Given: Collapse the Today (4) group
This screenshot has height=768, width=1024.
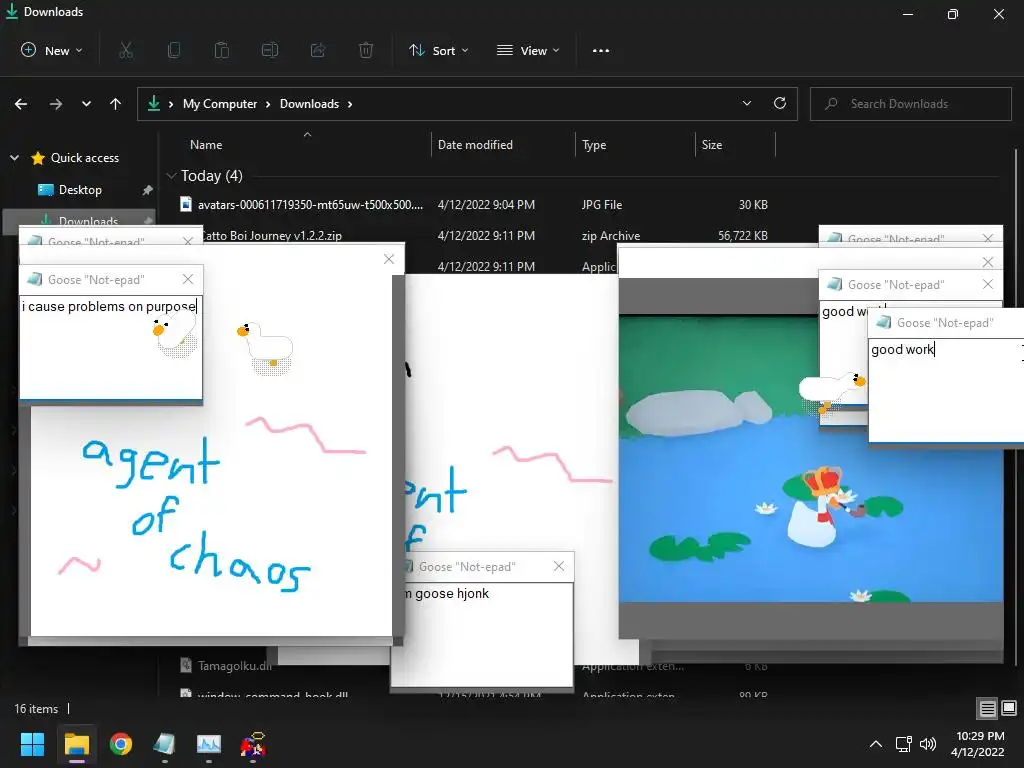Looking at the screenshot, I should (x=172, y=176).
